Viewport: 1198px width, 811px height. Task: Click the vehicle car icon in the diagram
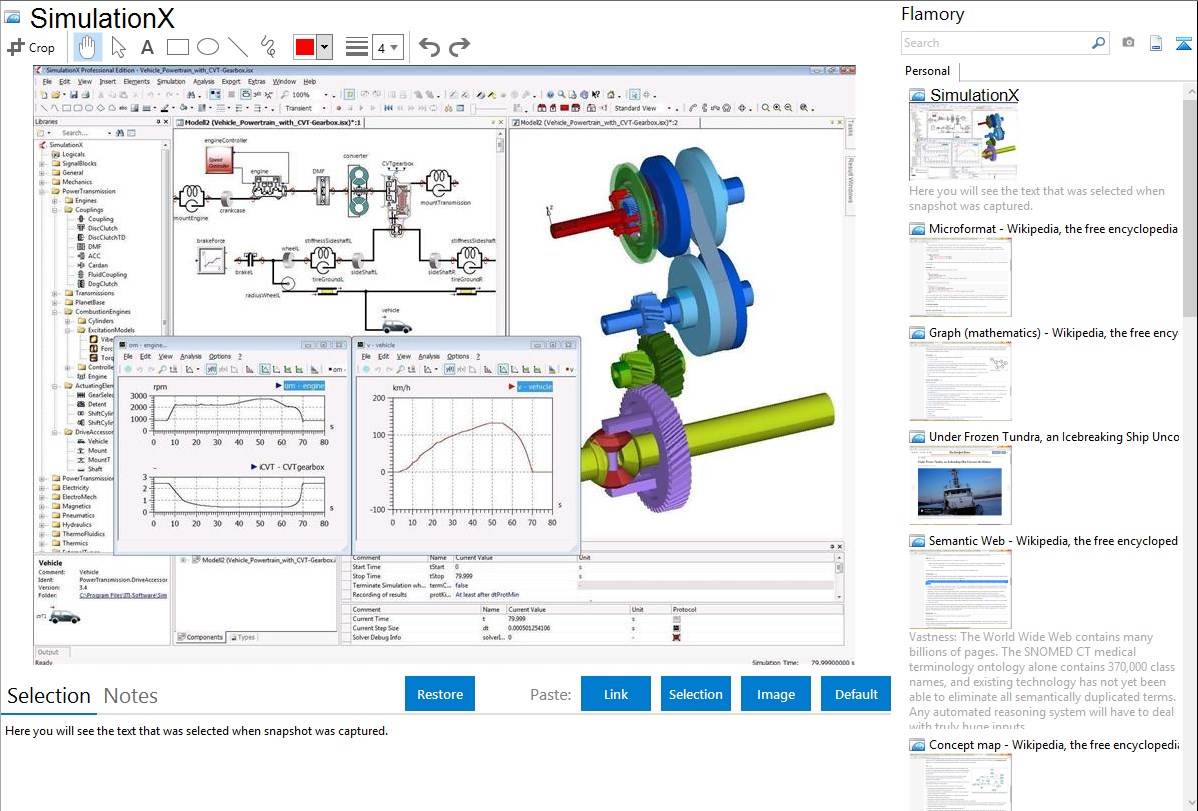coord(396,326)
